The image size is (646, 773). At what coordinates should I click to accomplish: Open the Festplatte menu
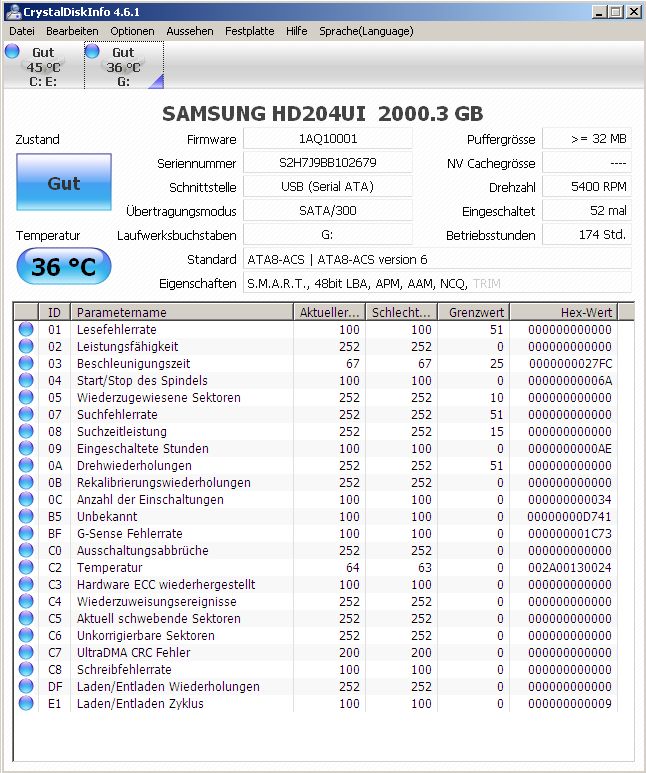pos(249,31)
